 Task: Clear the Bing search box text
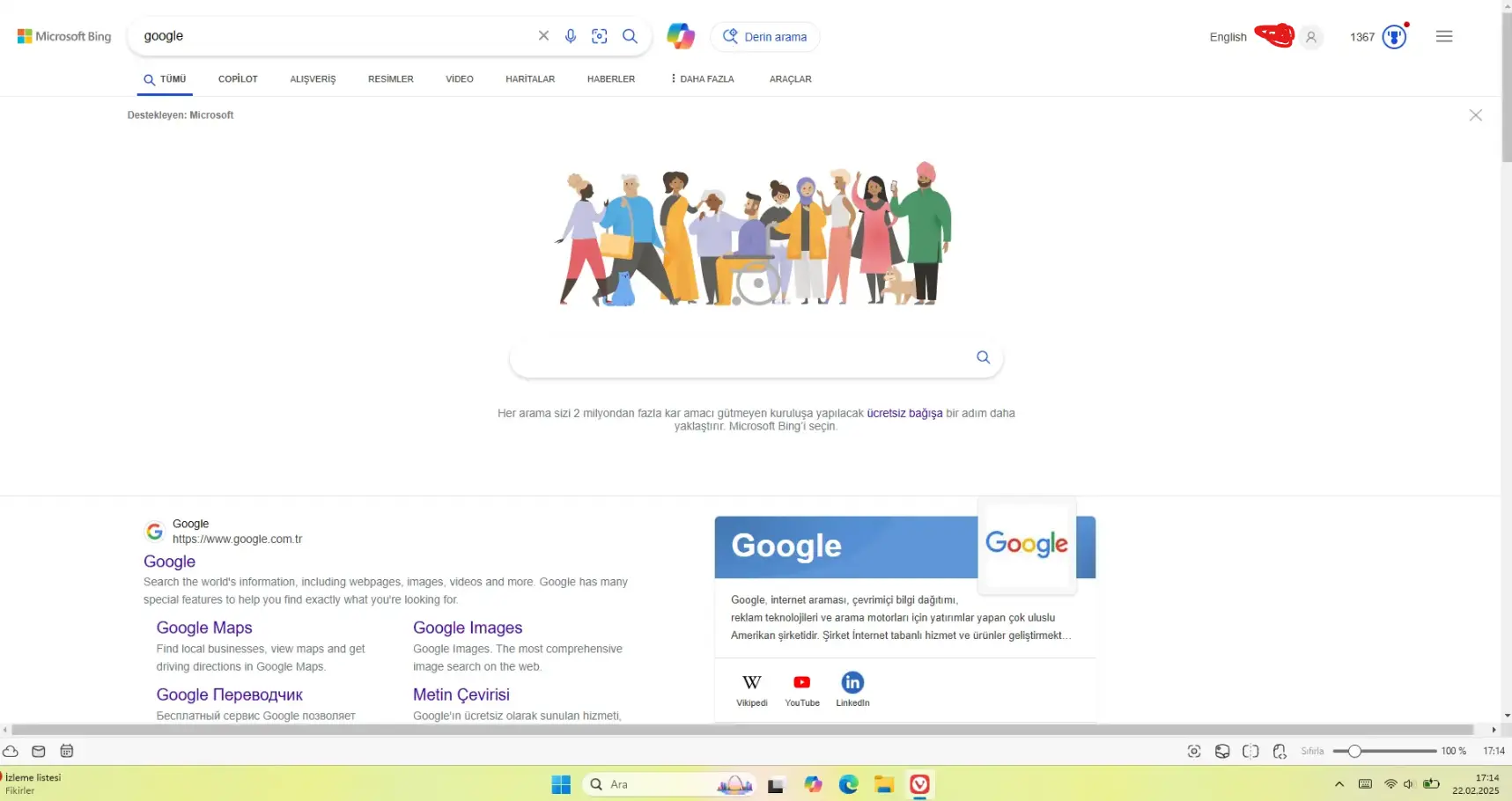click(x=543, y=36)
